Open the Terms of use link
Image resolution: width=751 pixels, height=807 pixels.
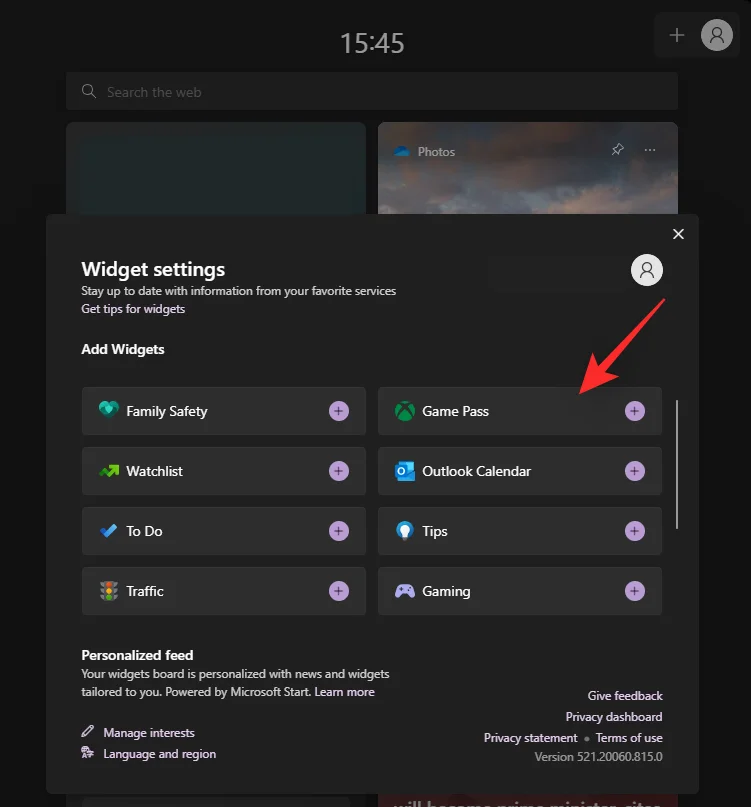[629, 738]
